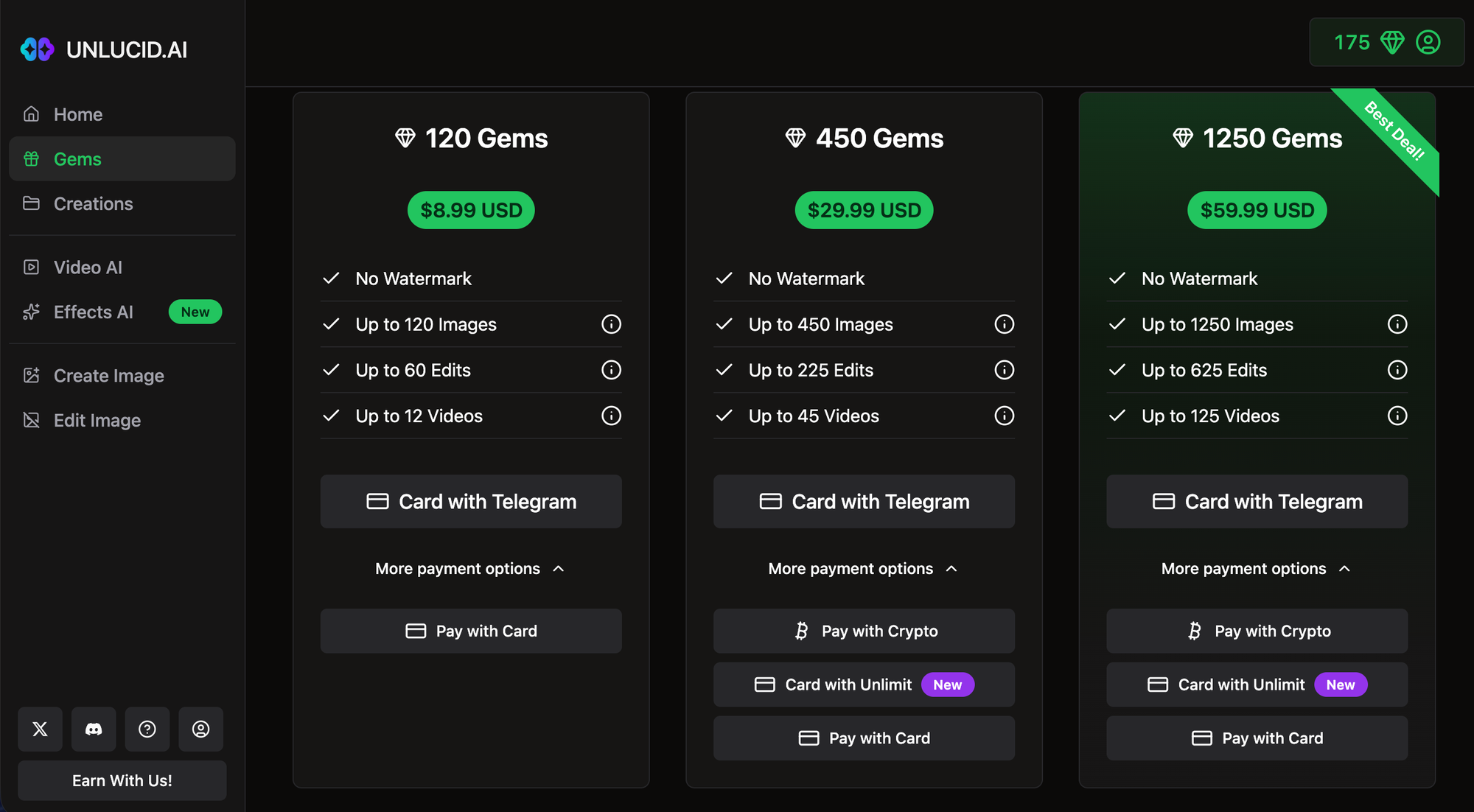Viewport: 1474px width, 812px height.
Task: Show info for Up to 225 Edits
Action: pos(1004,370)
